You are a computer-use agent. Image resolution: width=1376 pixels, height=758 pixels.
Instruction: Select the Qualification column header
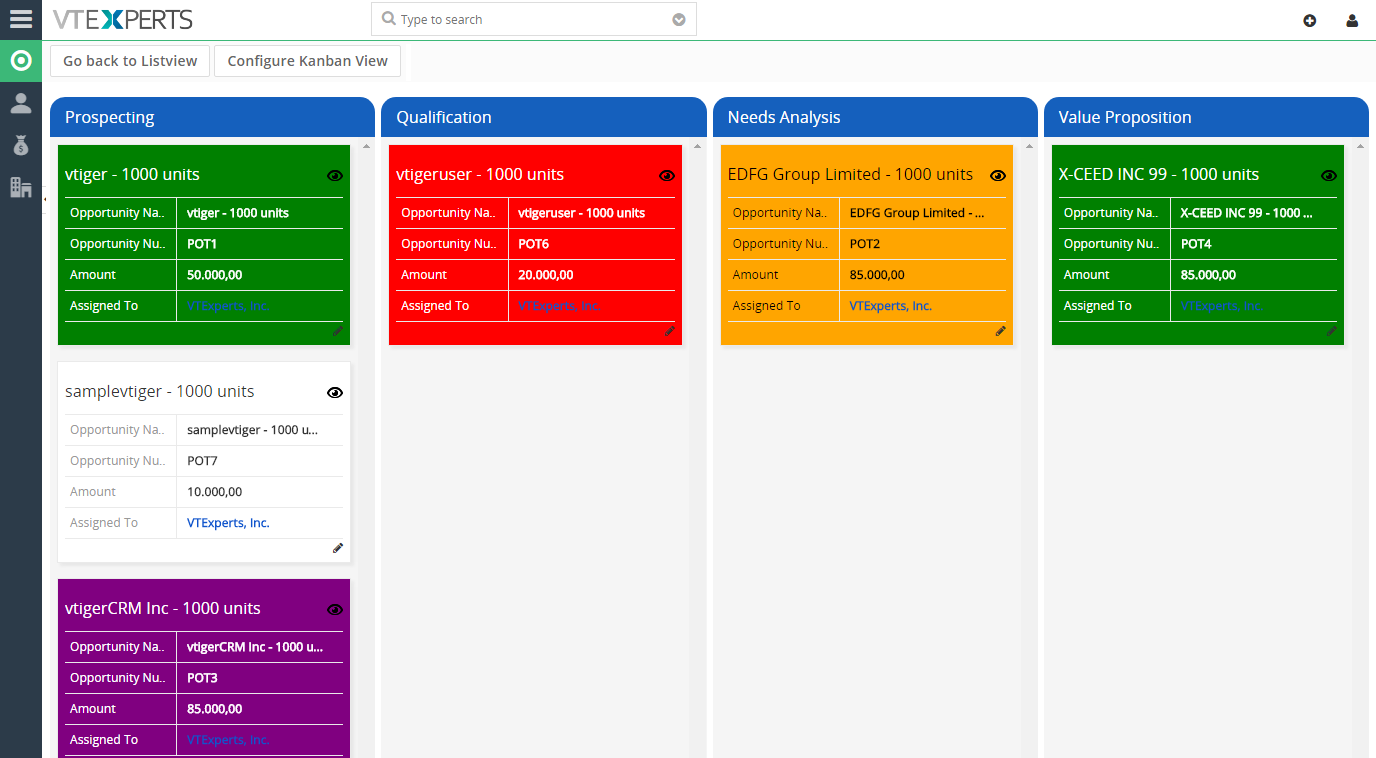544,117
